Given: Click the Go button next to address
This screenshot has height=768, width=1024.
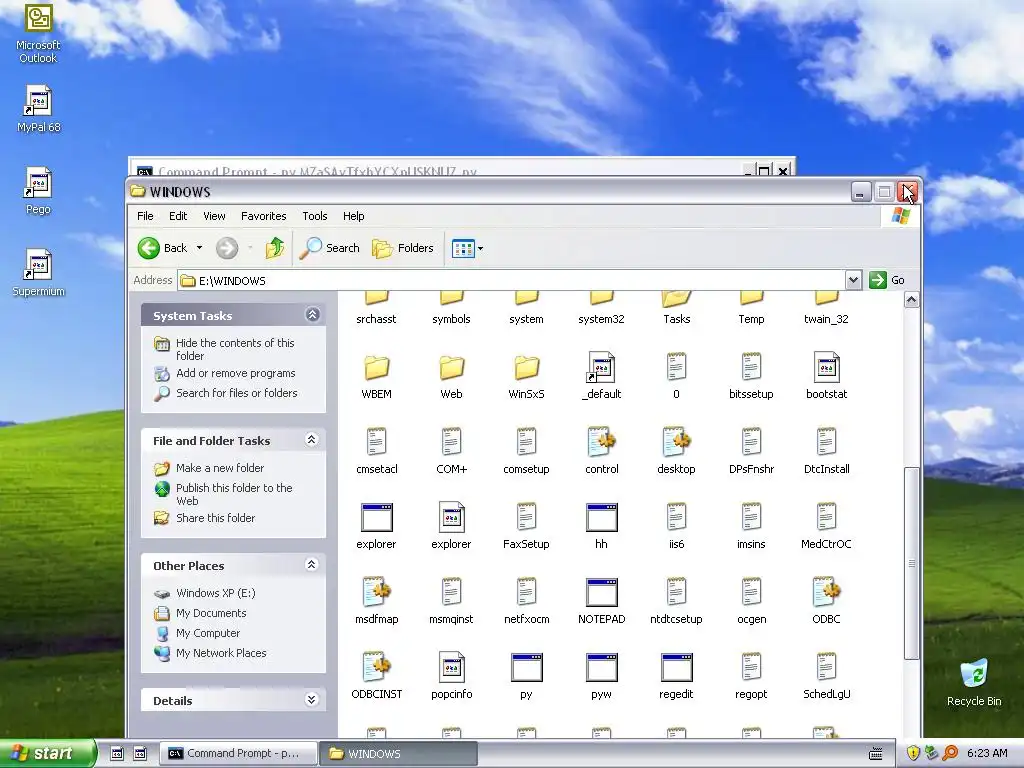Looking at the screenshot, I should tap(887, 280).
